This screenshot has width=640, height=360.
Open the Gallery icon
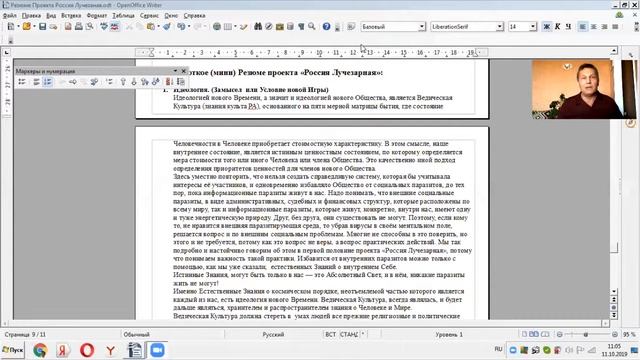coord(280,27)
